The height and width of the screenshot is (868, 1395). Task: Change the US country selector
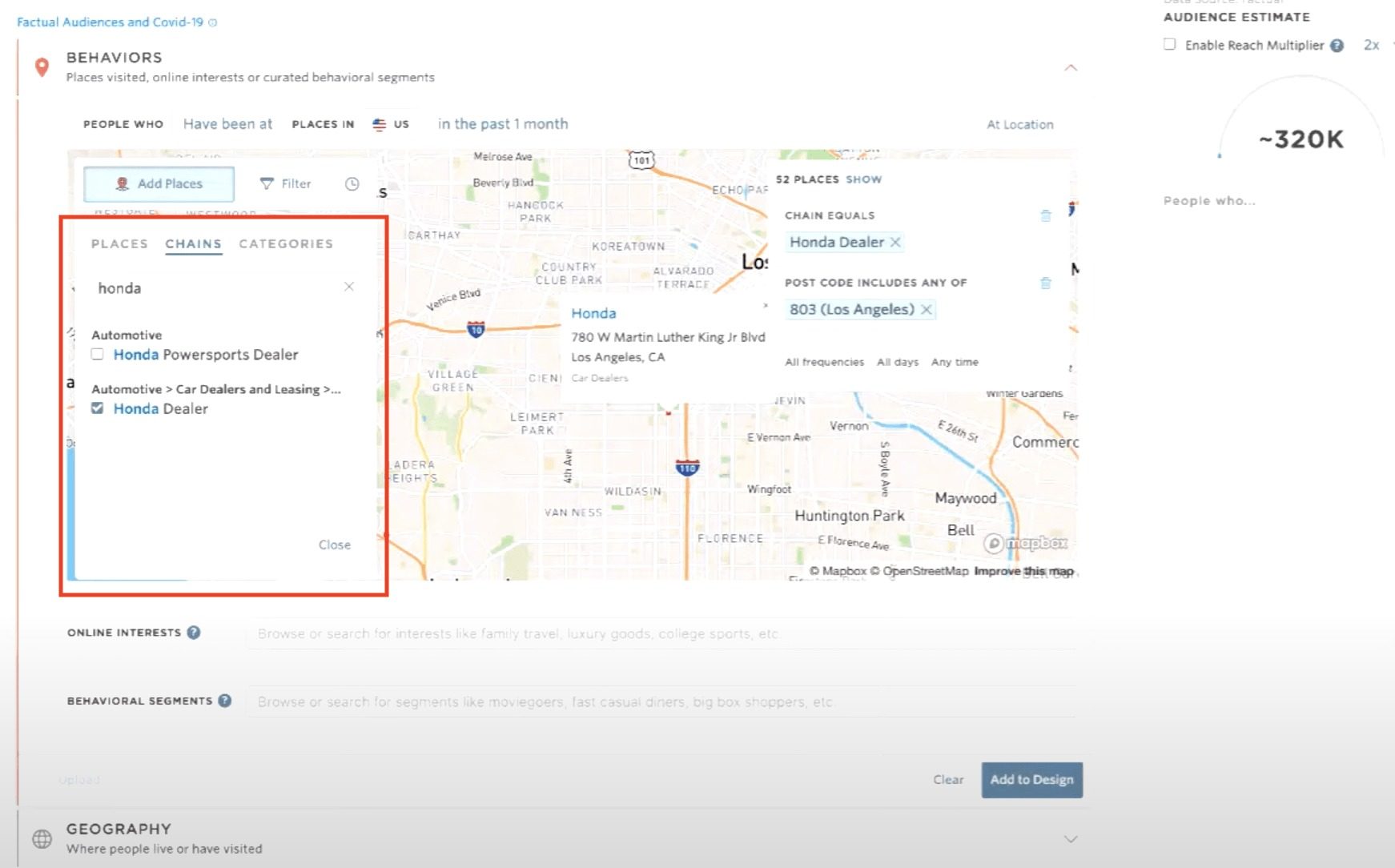(391, 124)
